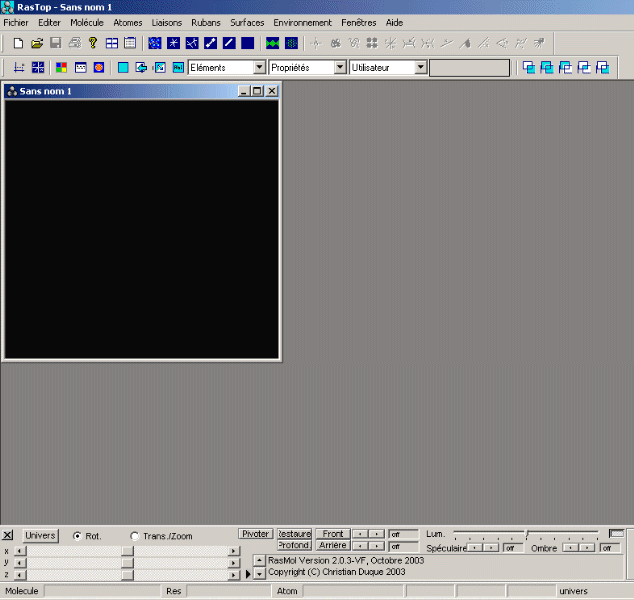Image resolution: width=634 pixels, height=600 pixels.
Task: Select the ball-and-stick display icon
Action: pos(211,43)
